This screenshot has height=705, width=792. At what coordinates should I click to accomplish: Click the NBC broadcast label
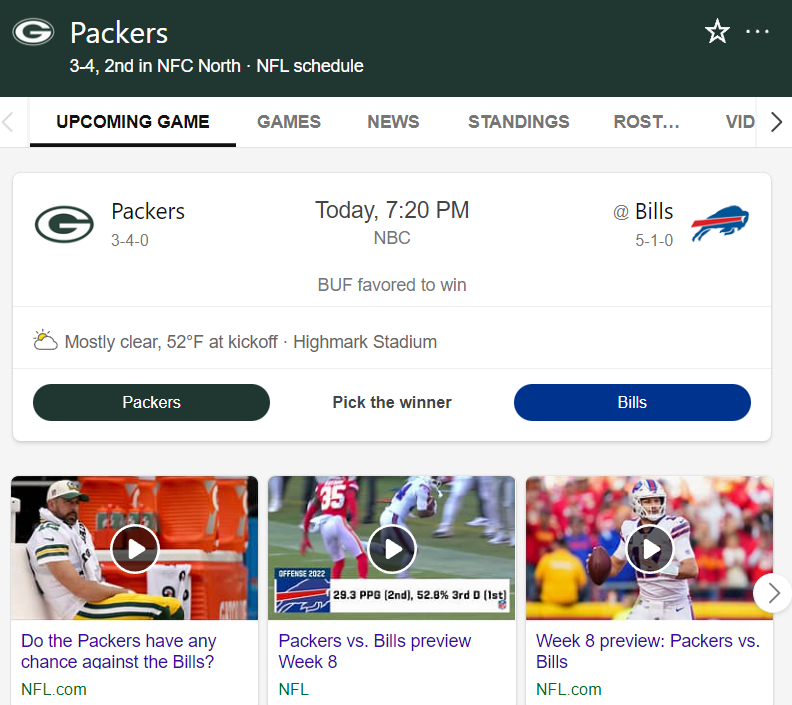[x=392, y=238]
